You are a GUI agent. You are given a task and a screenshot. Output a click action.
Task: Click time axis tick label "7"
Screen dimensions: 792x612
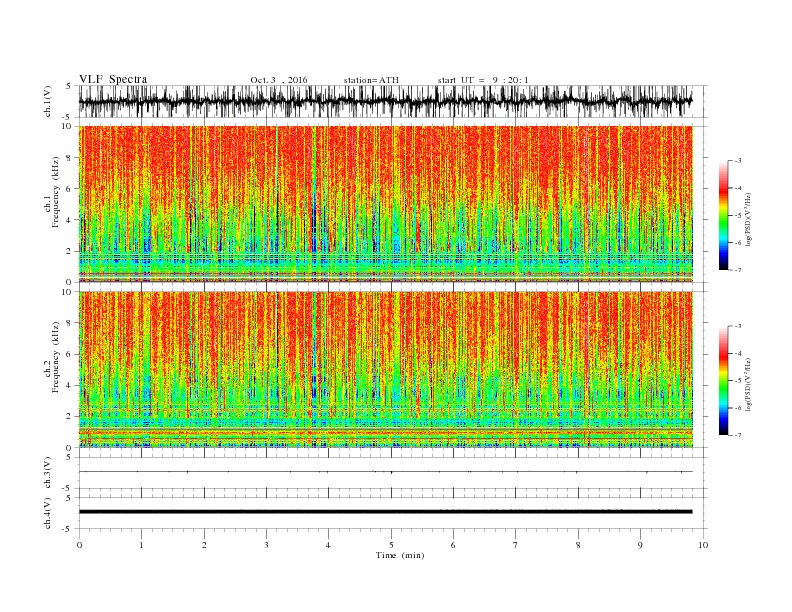coord(516,545)
